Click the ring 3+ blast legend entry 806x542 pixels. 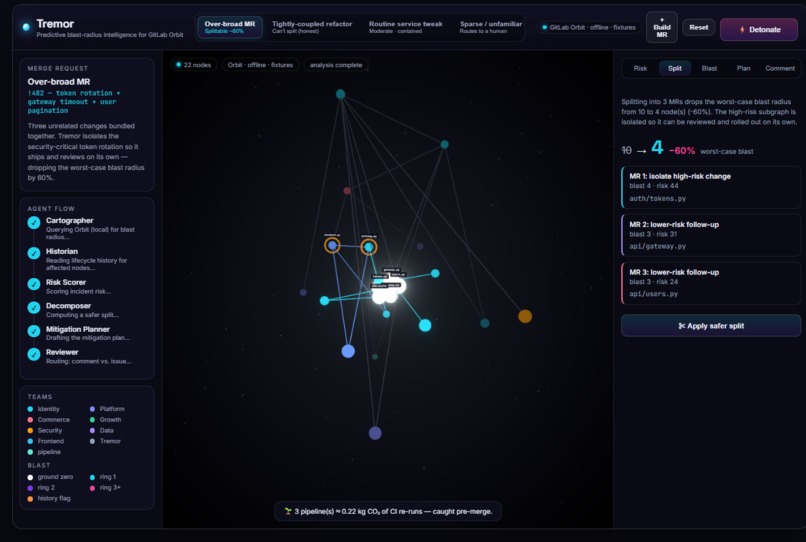point(105,487)
